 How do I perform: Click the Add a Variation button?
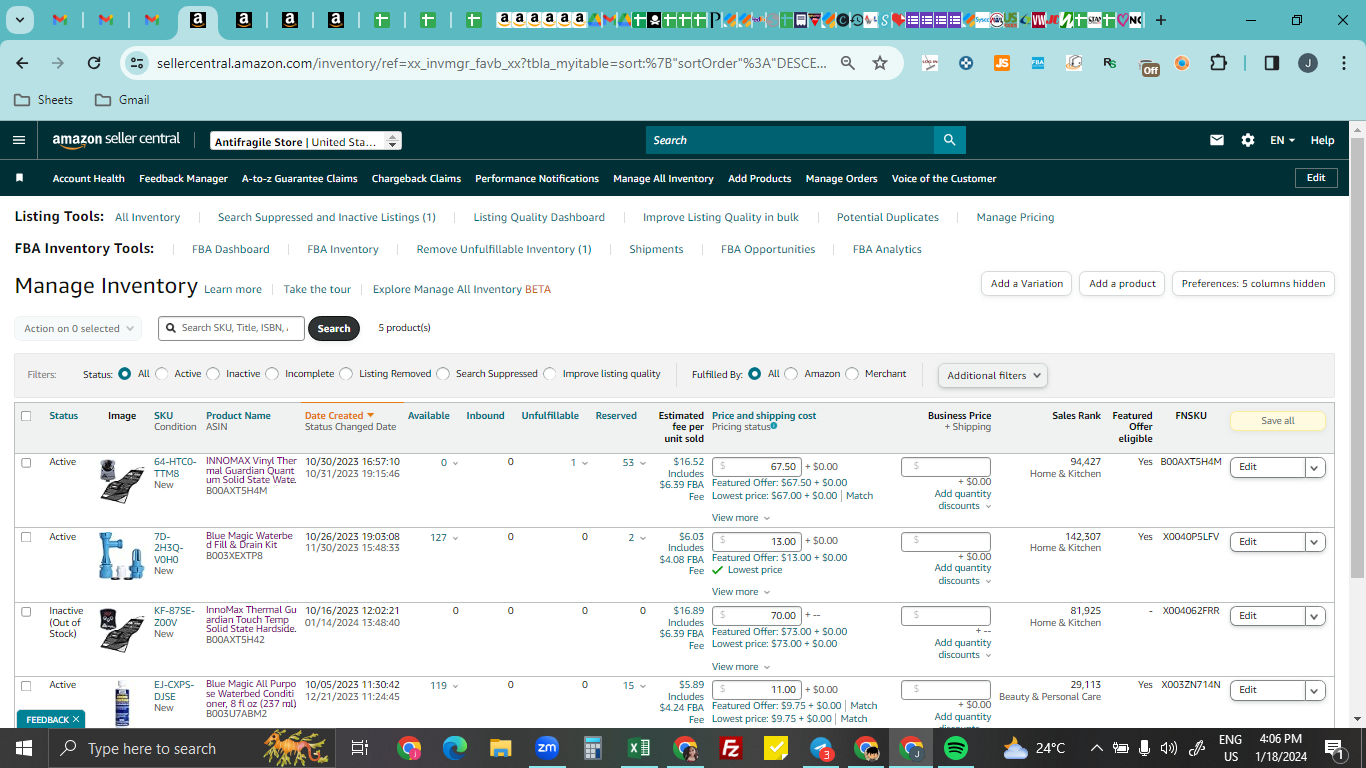(1027, 284)
